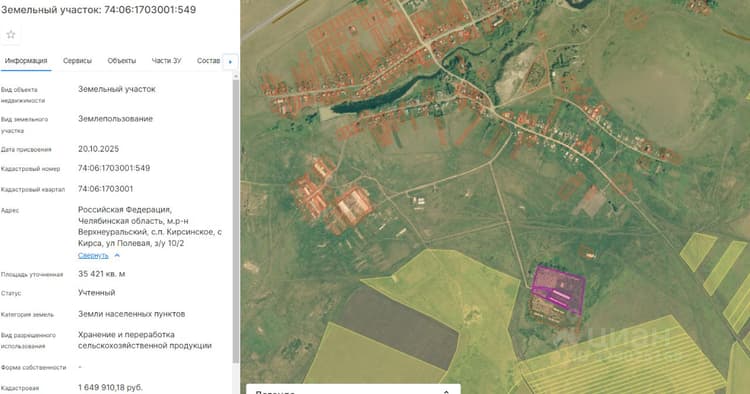
Task: Click the Форма собственности field label
Action: coord(33,368)
